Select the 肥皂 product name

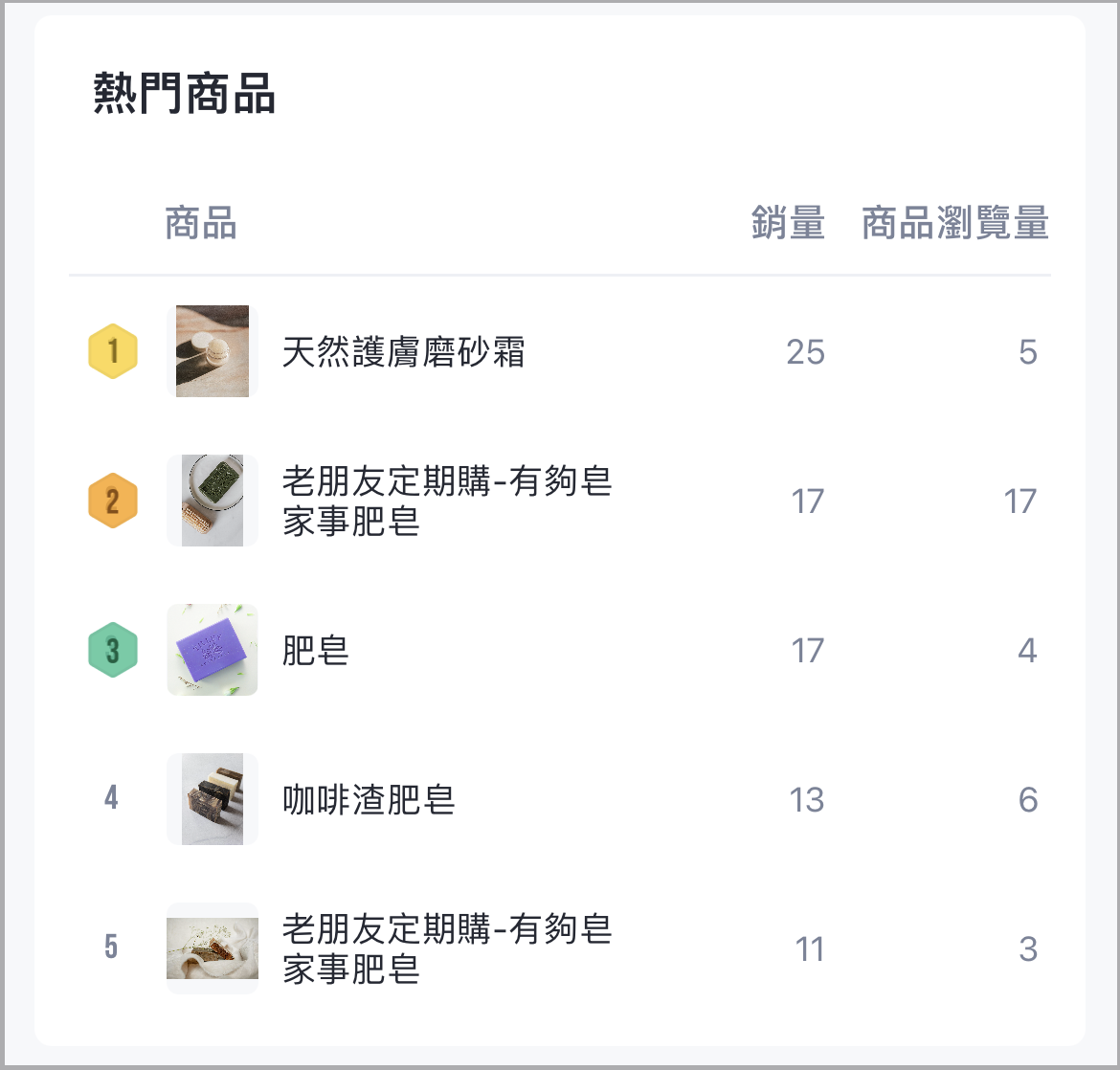[316, 650]
